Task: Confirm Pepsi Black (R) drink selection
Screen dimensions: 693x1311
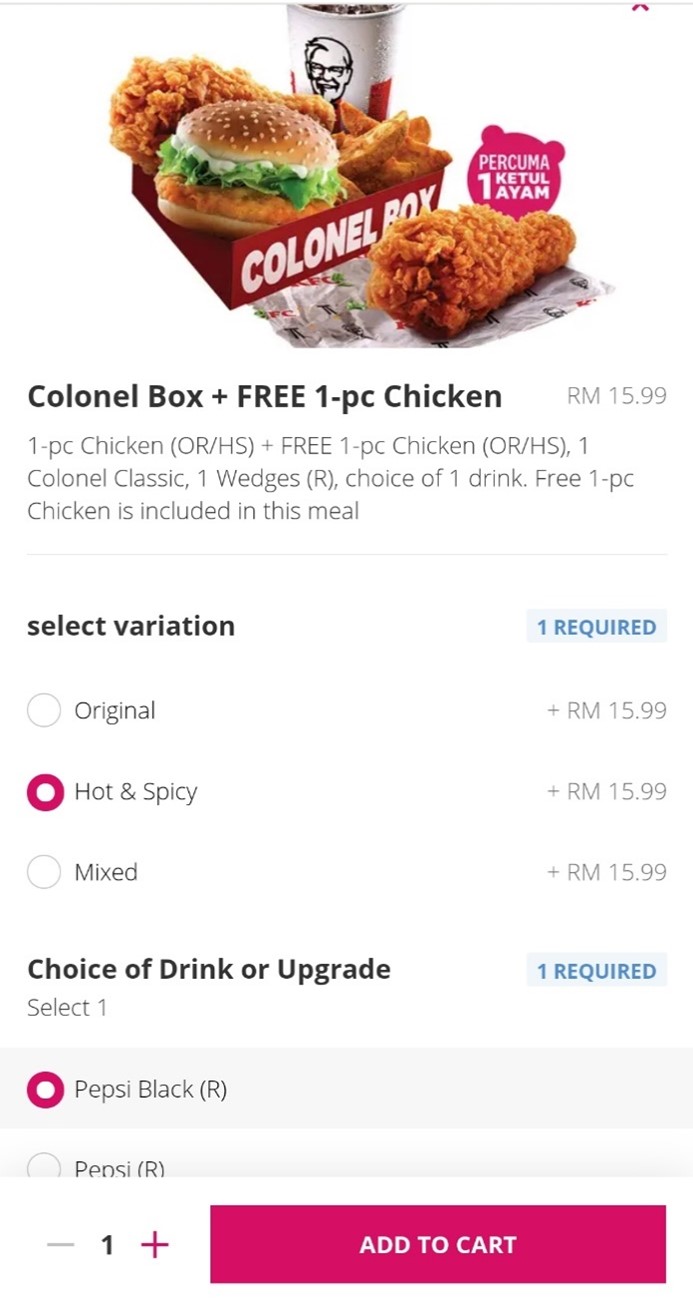Action: tap(44, 1089)
